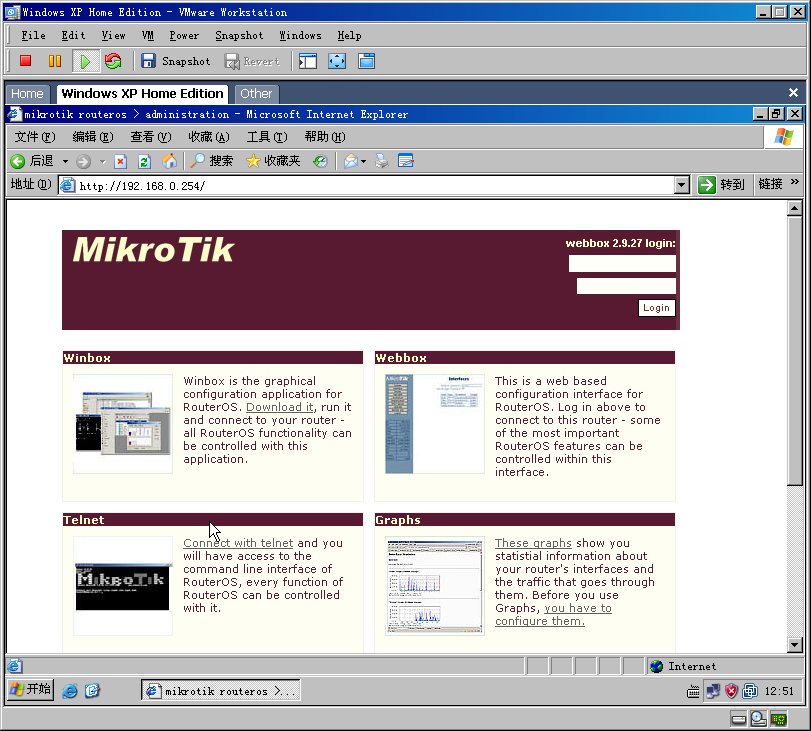Click the webbox login username field
The height and width of the screenshot is (731, 811).
[x=622, y=263]
